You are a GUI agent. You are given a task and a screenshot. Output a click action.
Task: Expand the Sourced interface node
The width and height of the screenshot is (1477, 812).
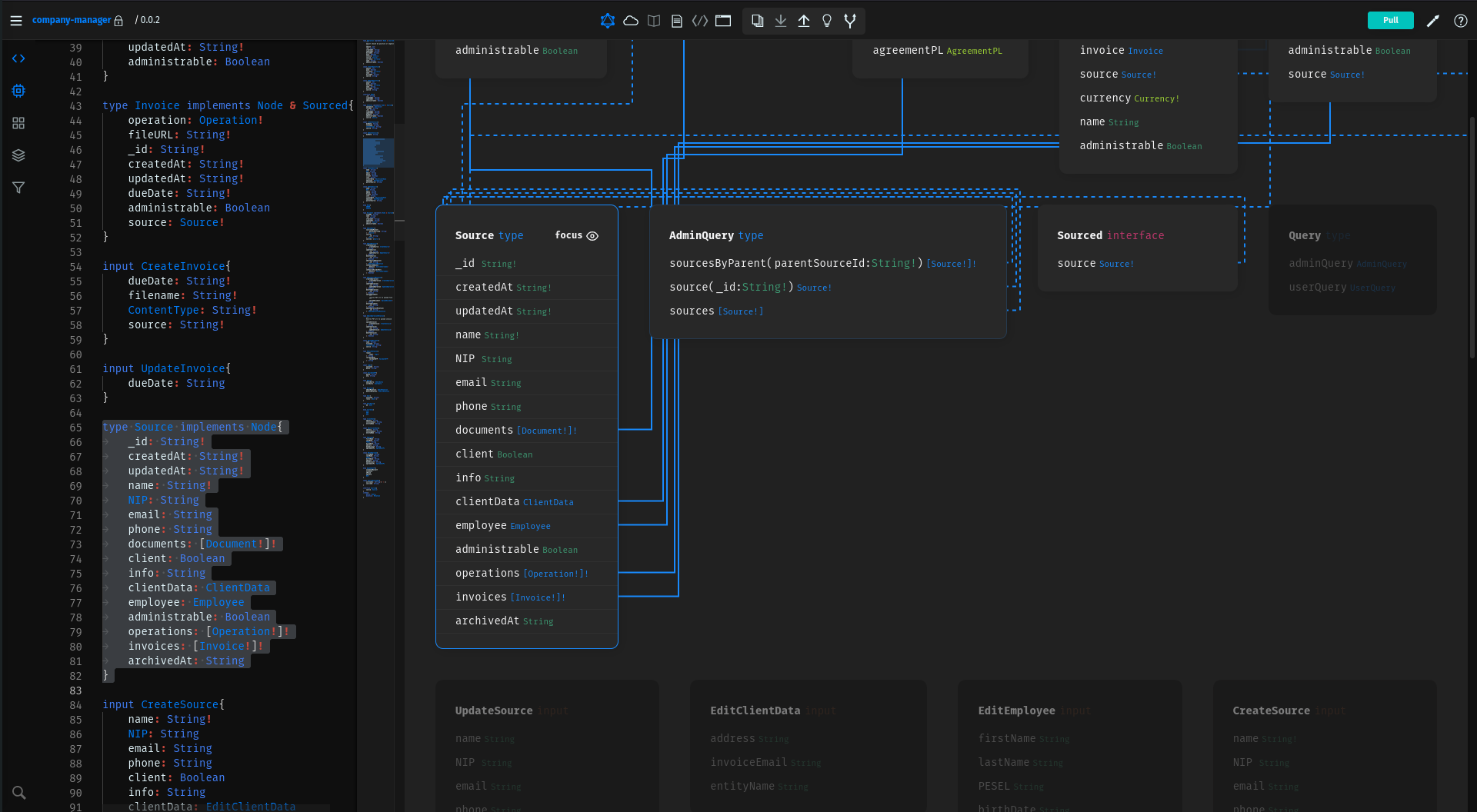coord(1111,235)
